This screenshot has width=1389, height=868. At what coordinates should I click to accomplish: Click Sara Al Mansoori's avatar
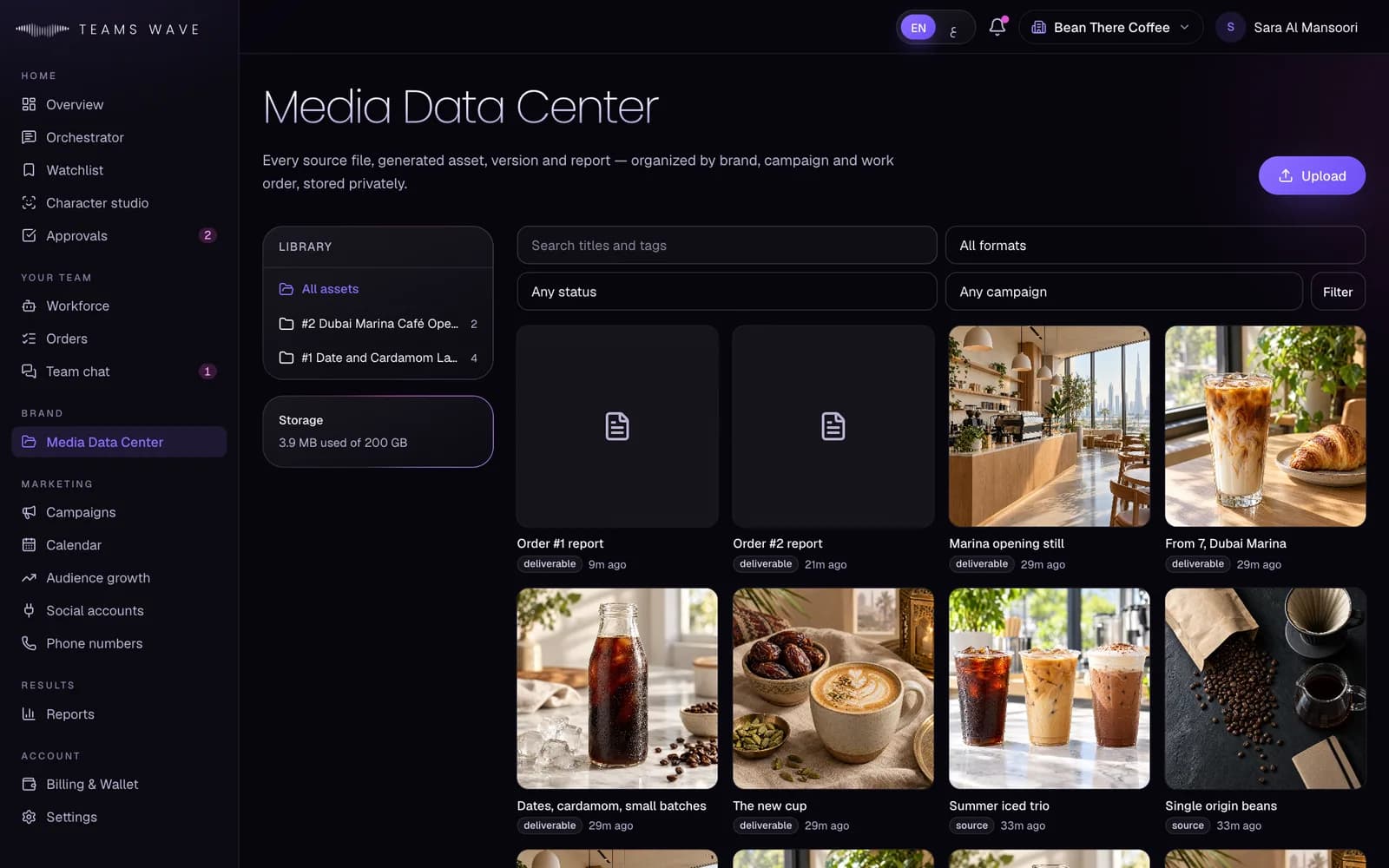tap(1230, 27)
